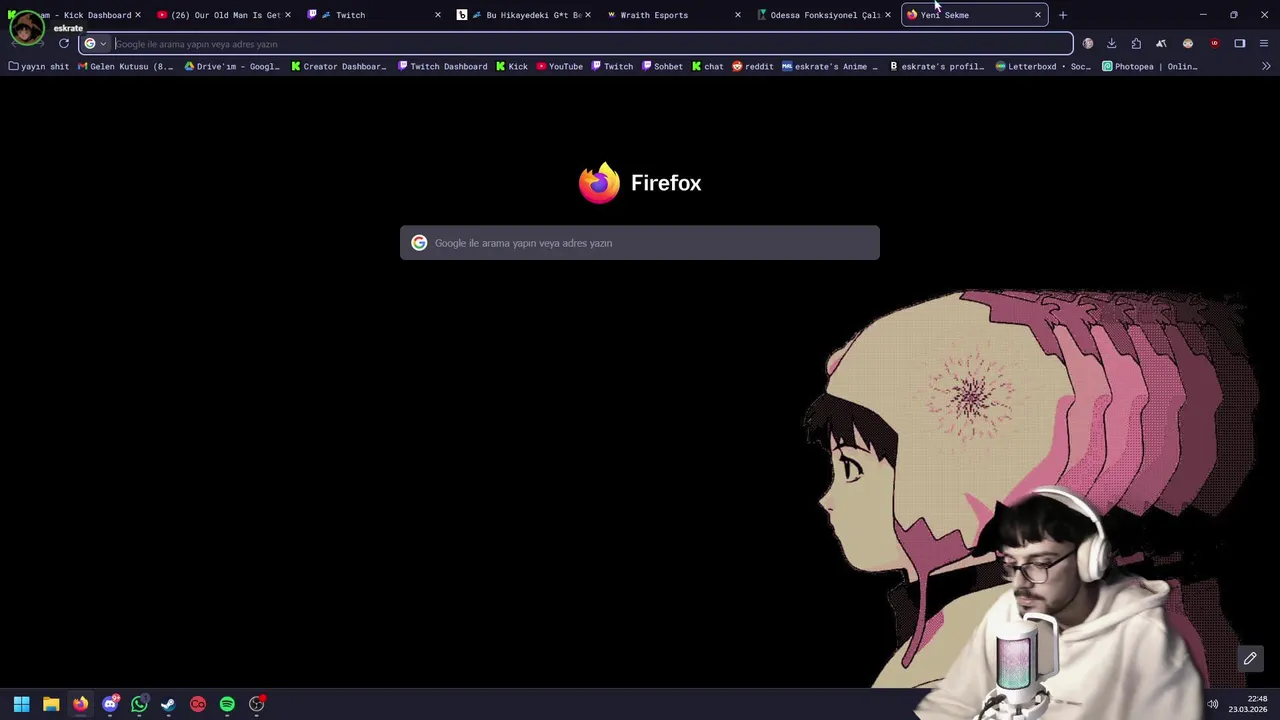
Task: Click the uBlock Origin shield icon
Action: tap(1214, 44)
